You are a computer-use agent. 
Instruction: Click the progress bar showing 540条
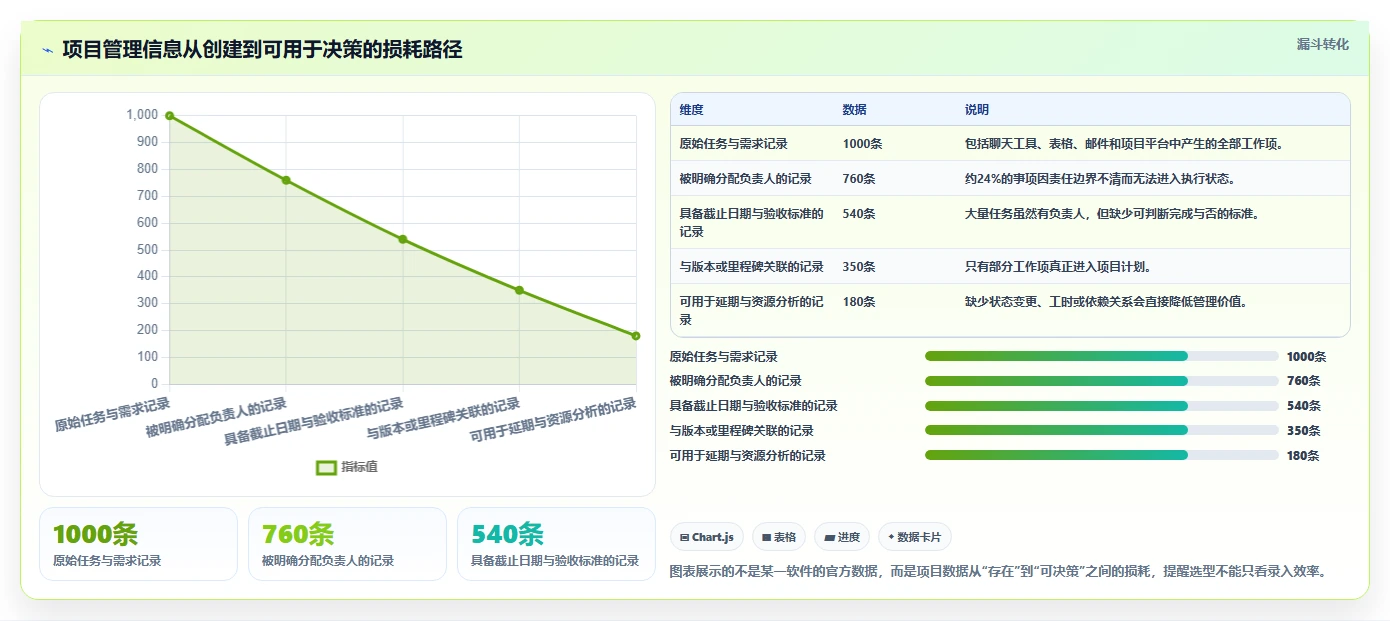(1102, 406)
